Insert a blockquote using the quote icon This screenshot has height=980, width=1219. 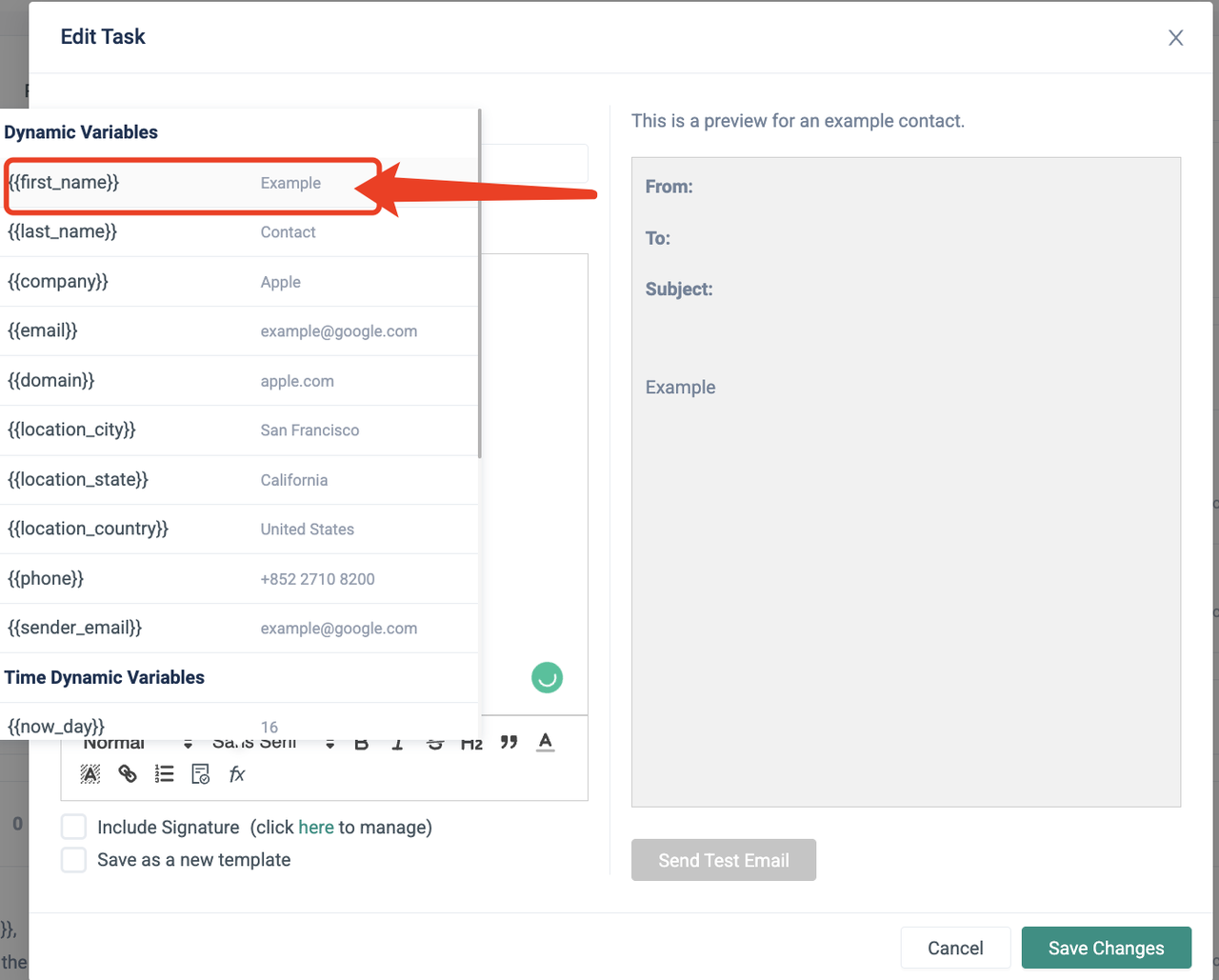pos(509,743)
